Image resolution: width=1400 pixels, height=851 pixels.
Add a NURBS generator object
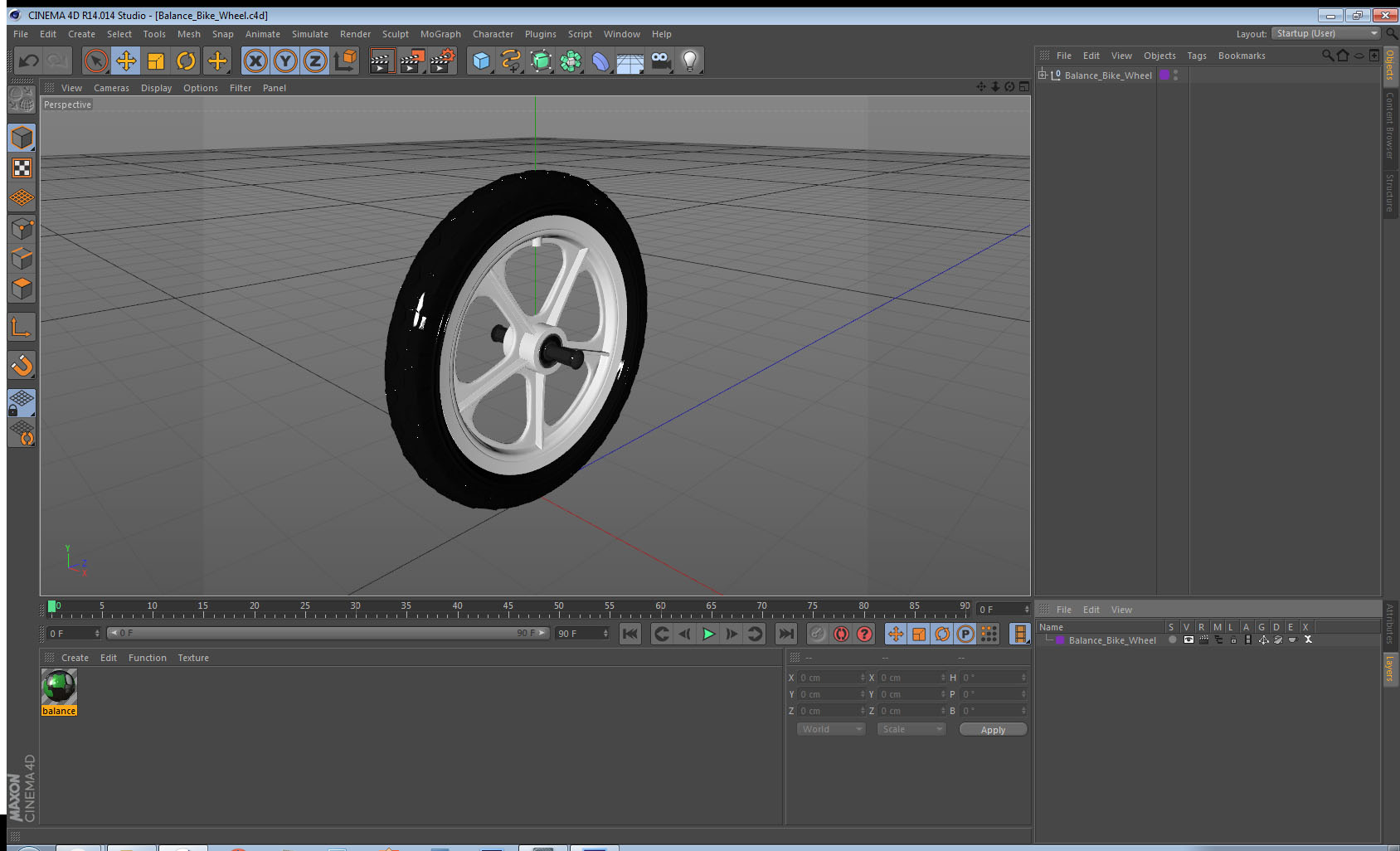(541, 61)
